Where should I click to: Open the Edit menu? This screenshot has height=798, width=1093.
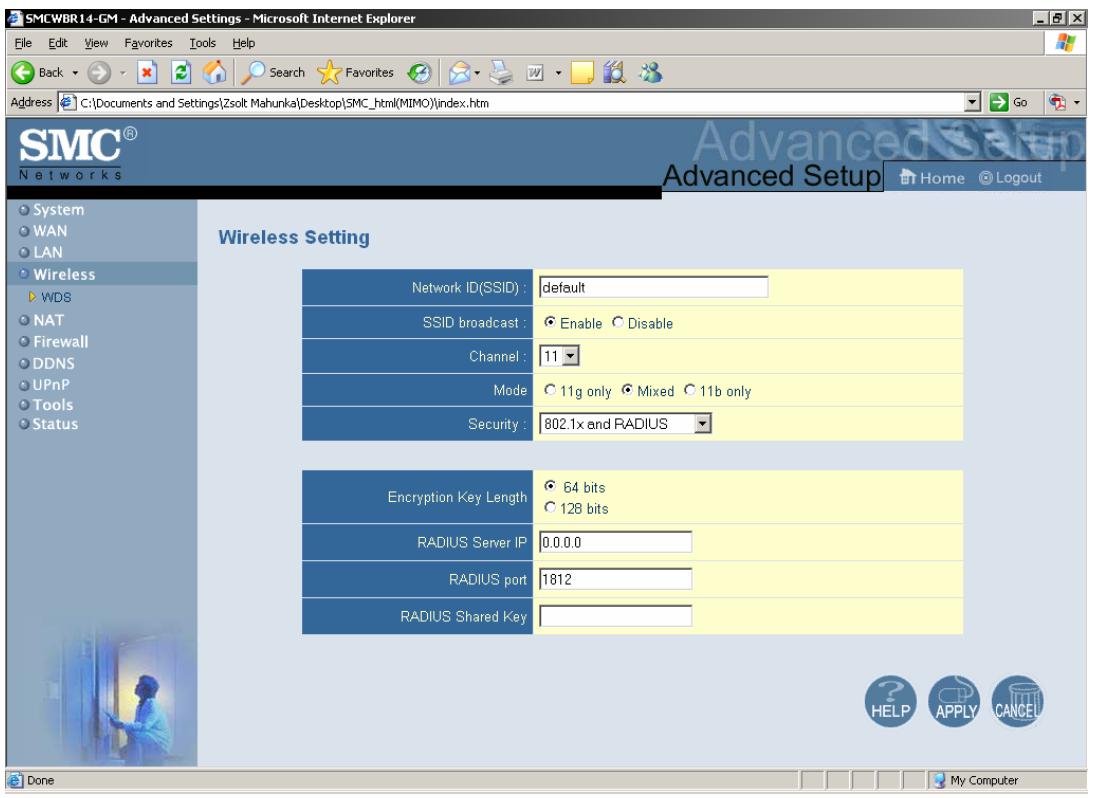pos(58,43)
